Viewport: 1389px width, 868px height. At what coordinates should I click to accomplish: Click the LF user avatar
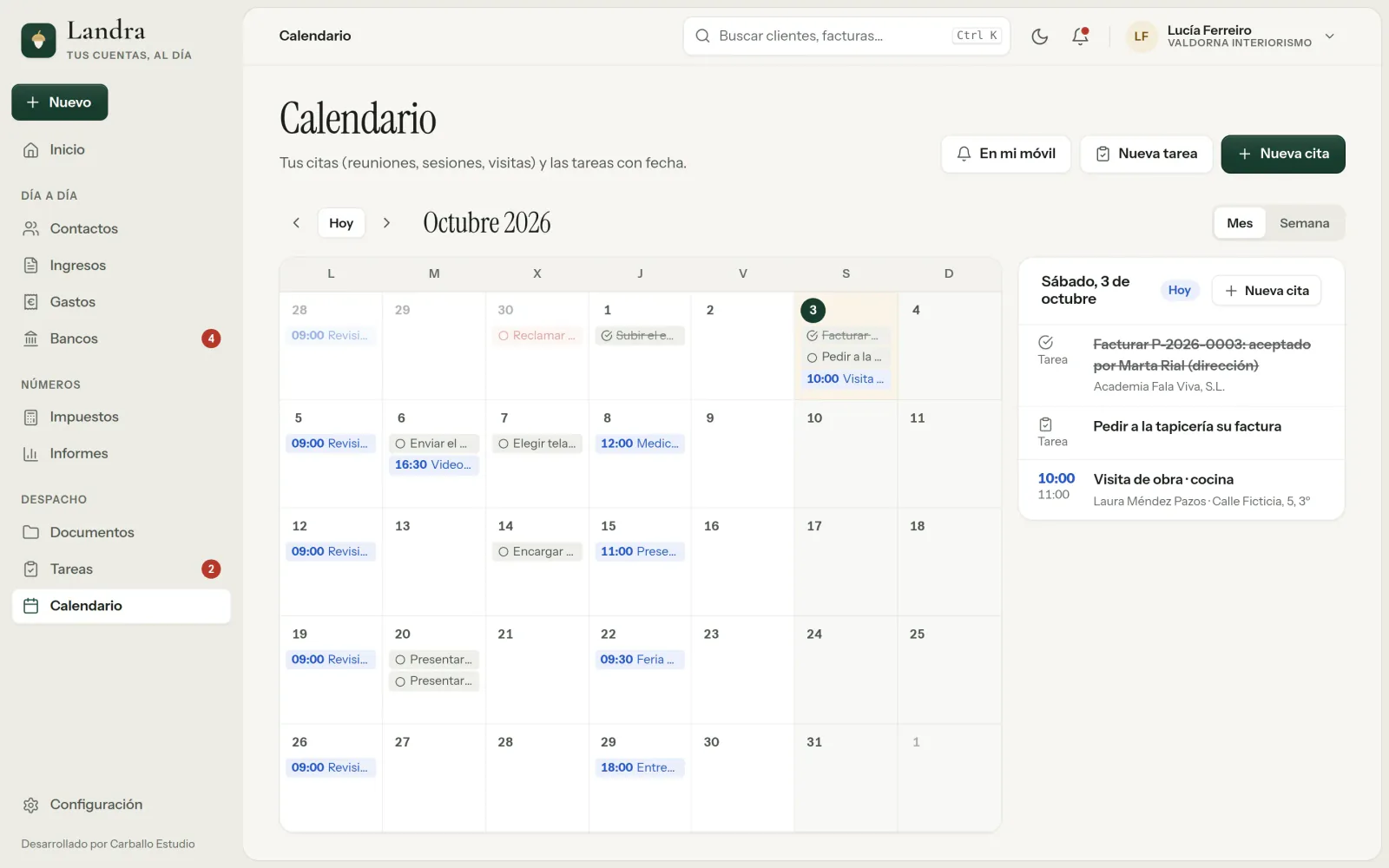pyautogui.click(x=1141, y=36)
